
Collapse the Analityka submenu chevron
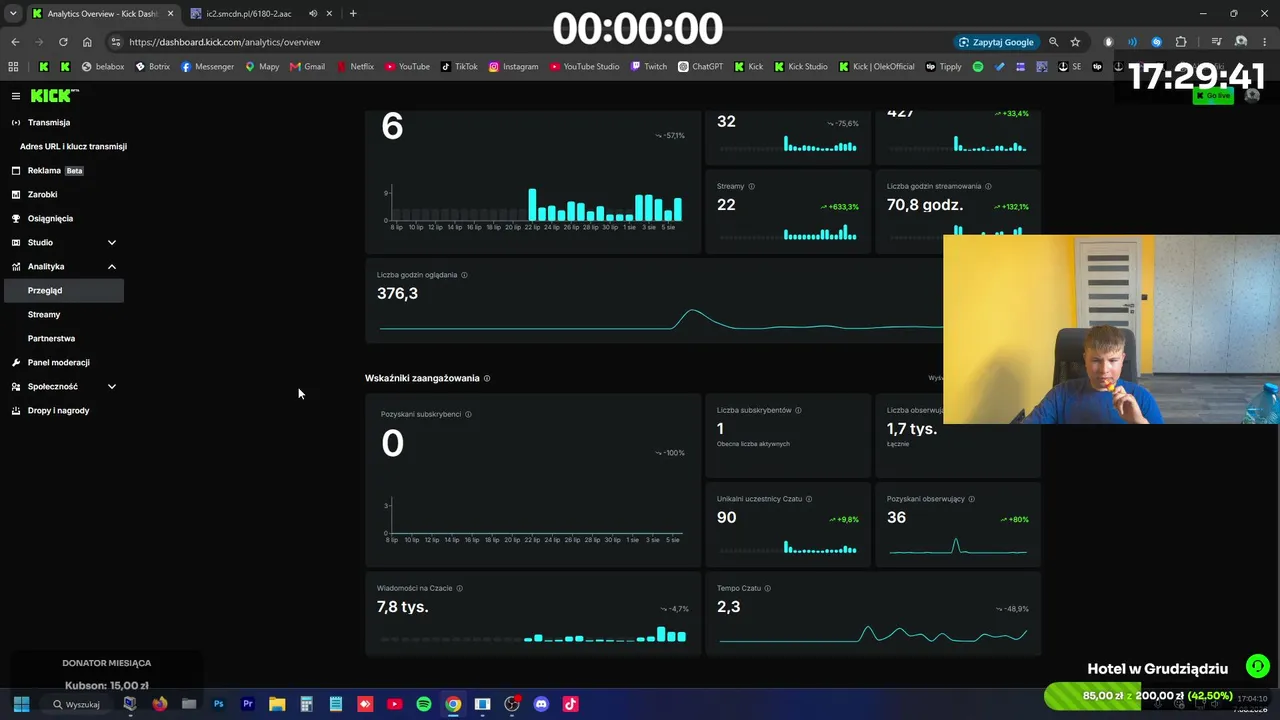(112, 266)
